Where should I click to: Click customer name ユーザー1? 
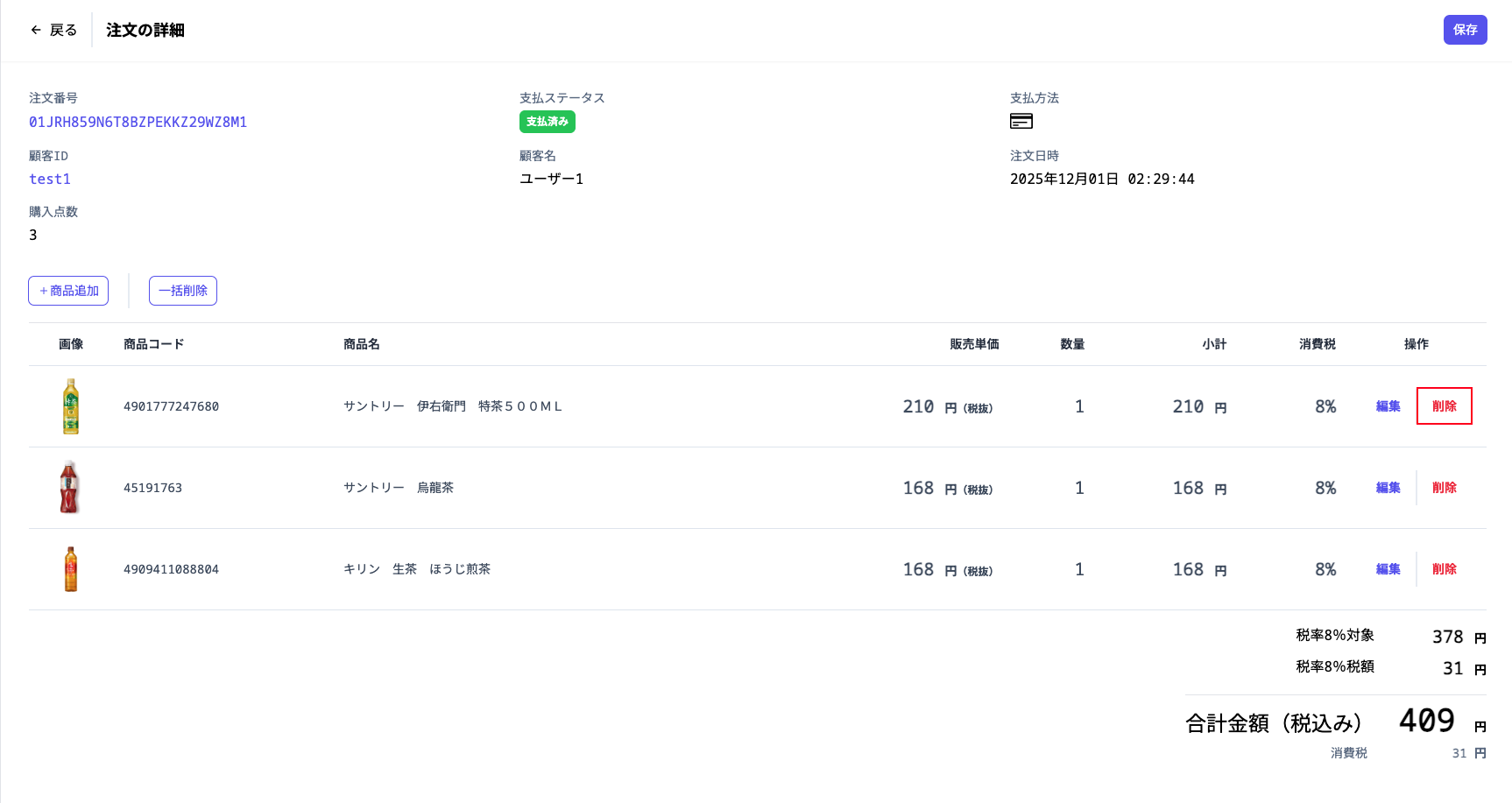[x=551, y=179]
